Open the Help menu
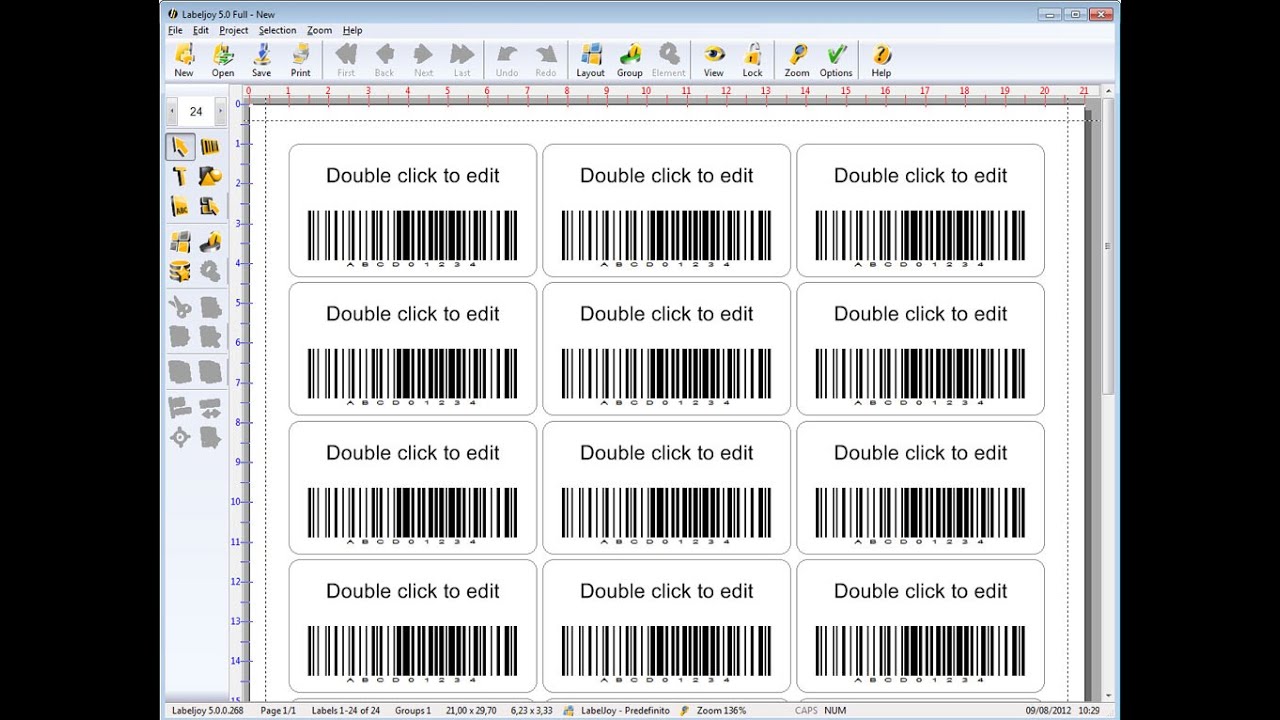This screenshot has width=1280, height=720. point(352,30)
